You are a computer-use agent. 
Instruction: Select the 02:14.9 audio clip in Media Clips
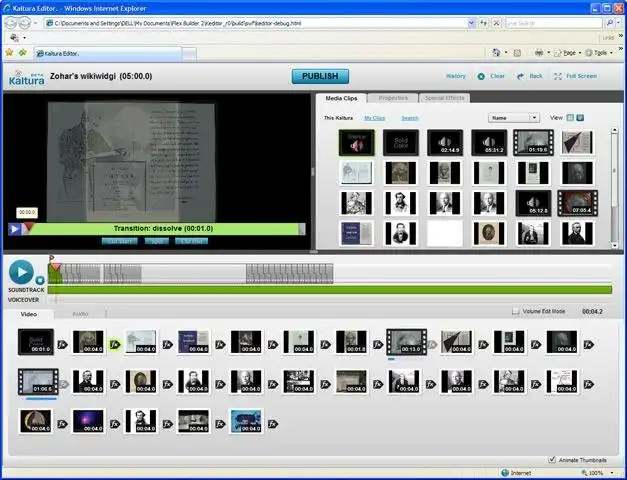[x=445, y=142]
